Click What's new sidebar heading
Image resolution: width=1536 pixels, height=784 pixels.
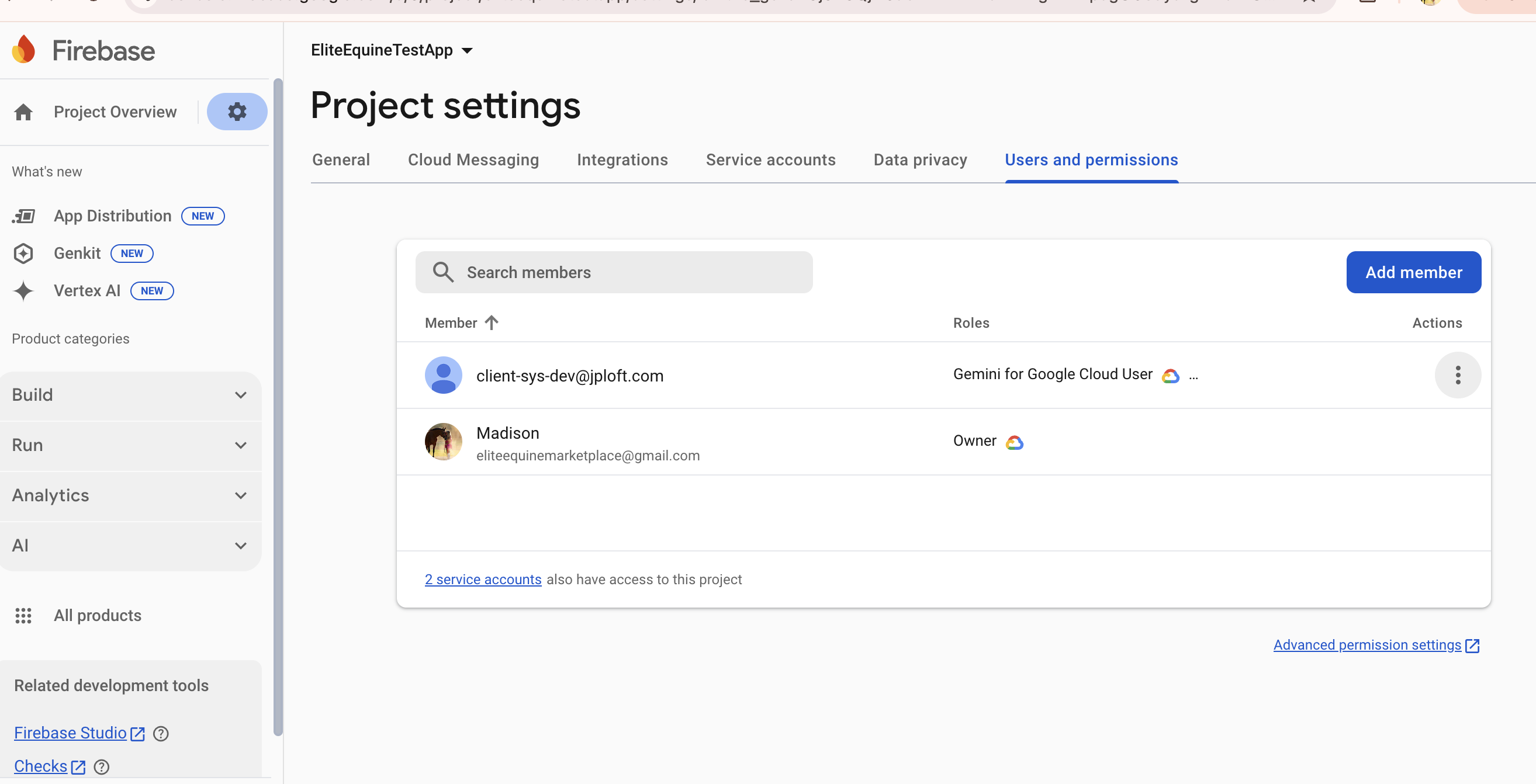pyautogui.click(x=47, y=171)
